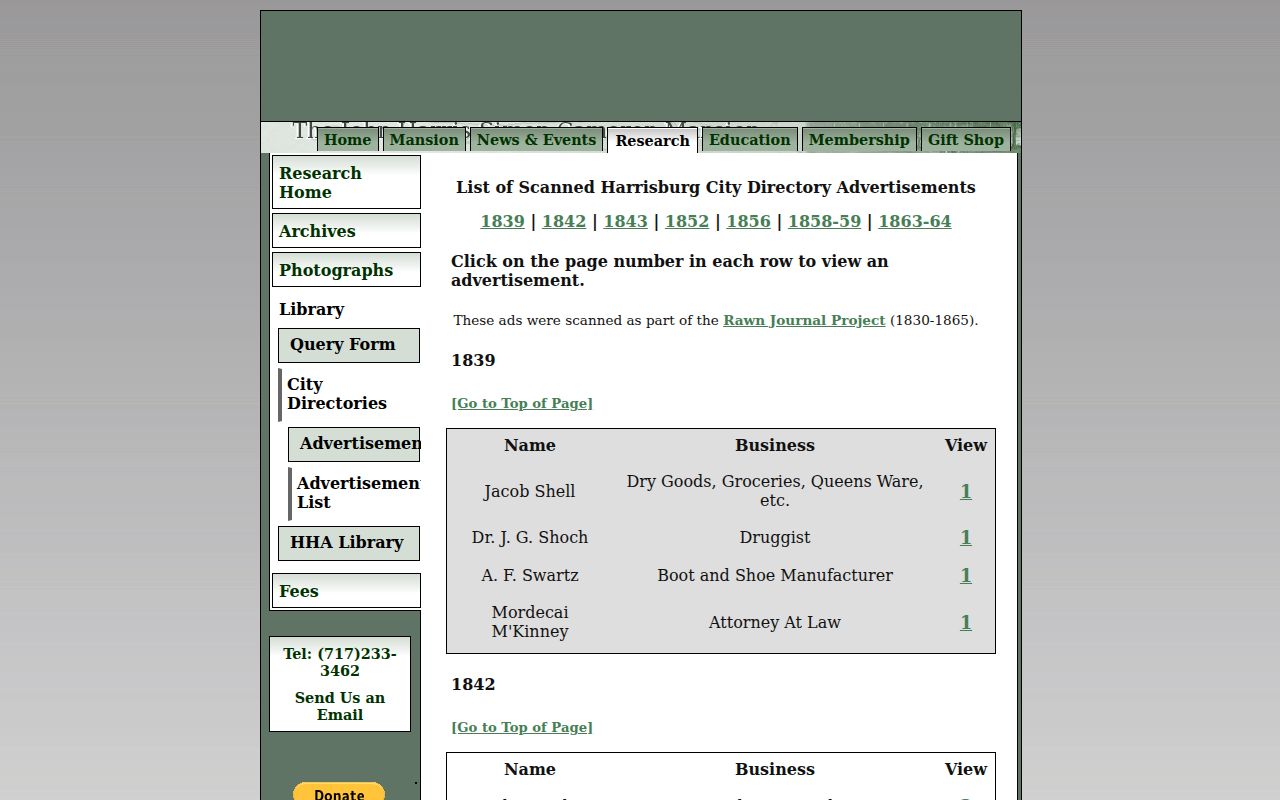The height and width of the screenshot is (800, 1280).
Task: Open the Rawn Journal Project link
Action: point(804,321)
